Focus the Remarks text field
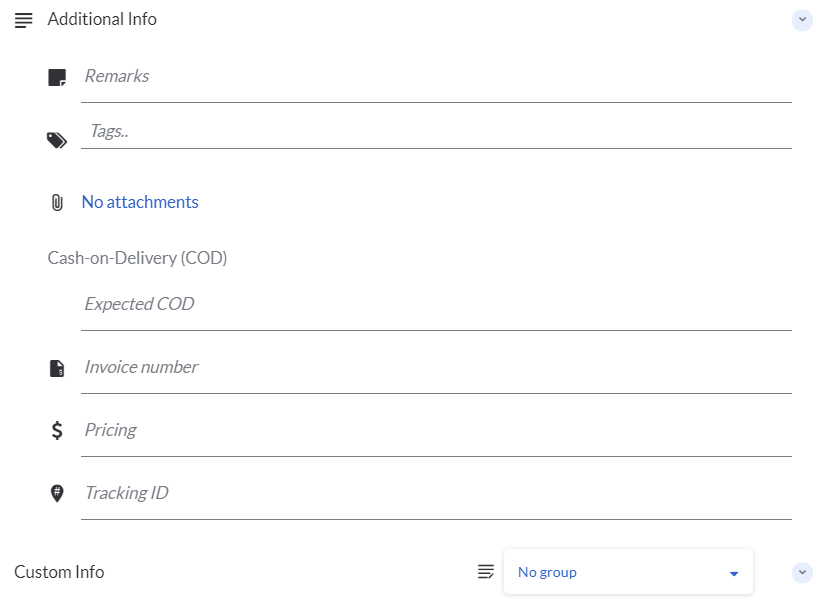Viewport: 827px width, 608px height. [436, 77]
